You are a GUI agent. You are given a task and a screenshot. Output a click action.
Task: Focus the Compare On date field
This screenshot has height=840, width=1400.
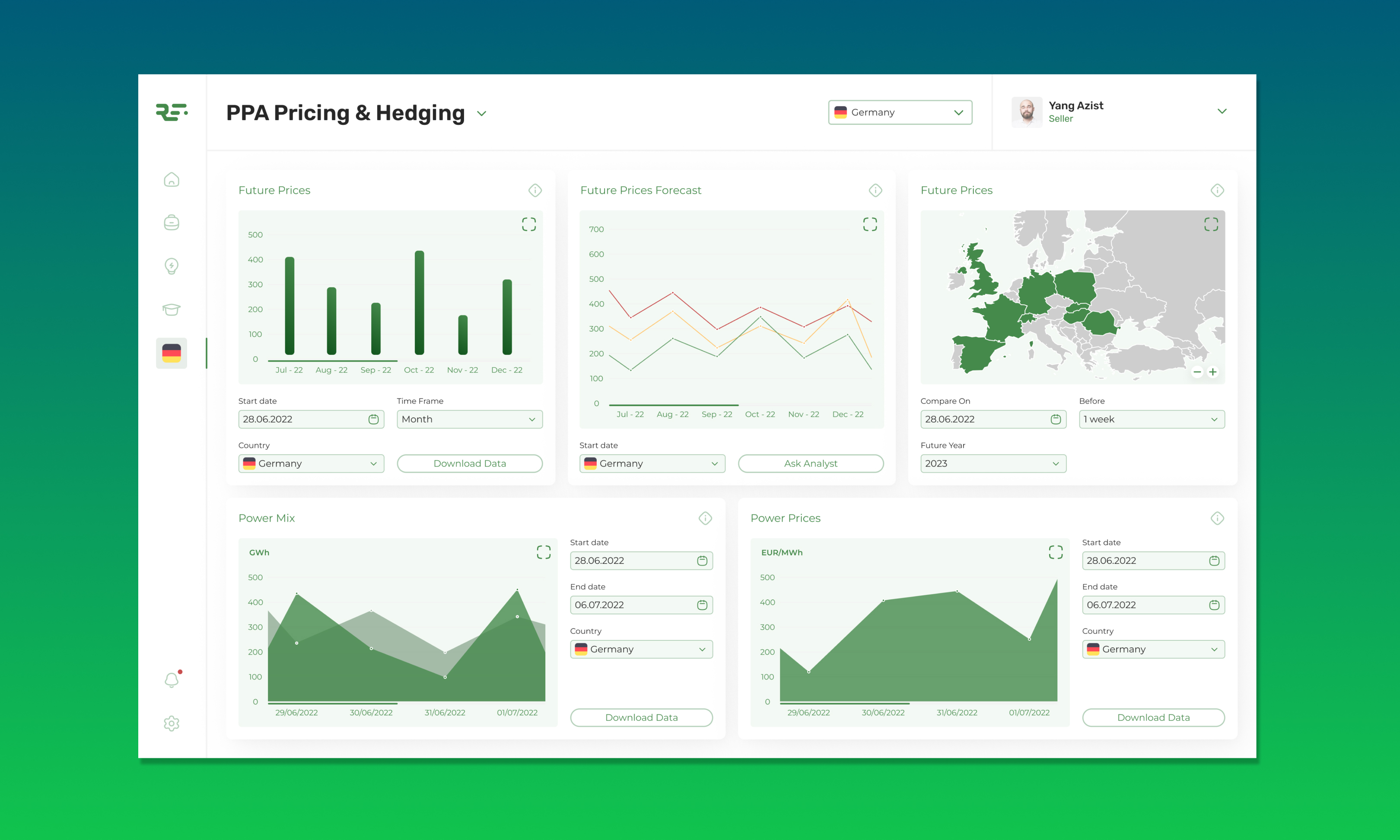click(x=993, y=420)
